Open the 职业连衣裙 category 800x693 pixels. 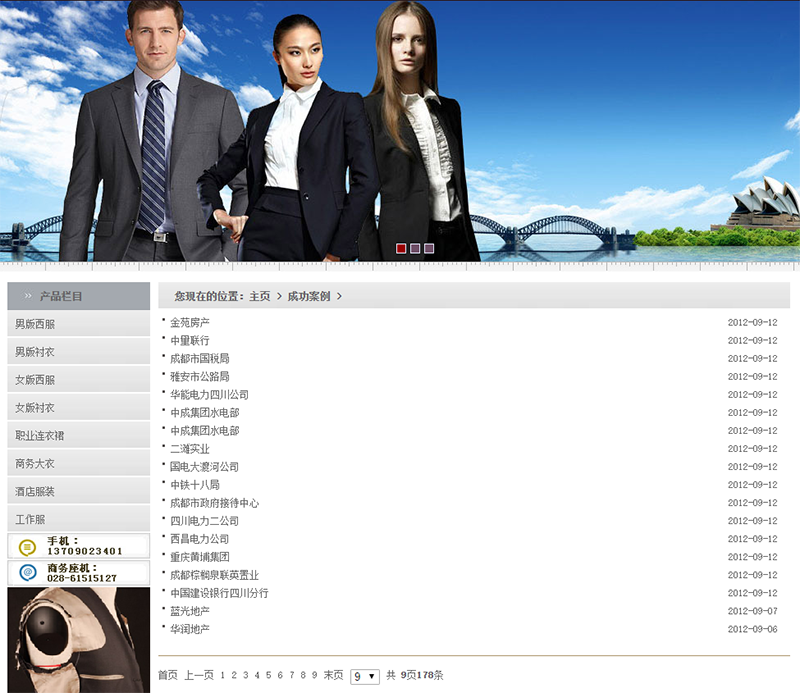tap(41, 436)
